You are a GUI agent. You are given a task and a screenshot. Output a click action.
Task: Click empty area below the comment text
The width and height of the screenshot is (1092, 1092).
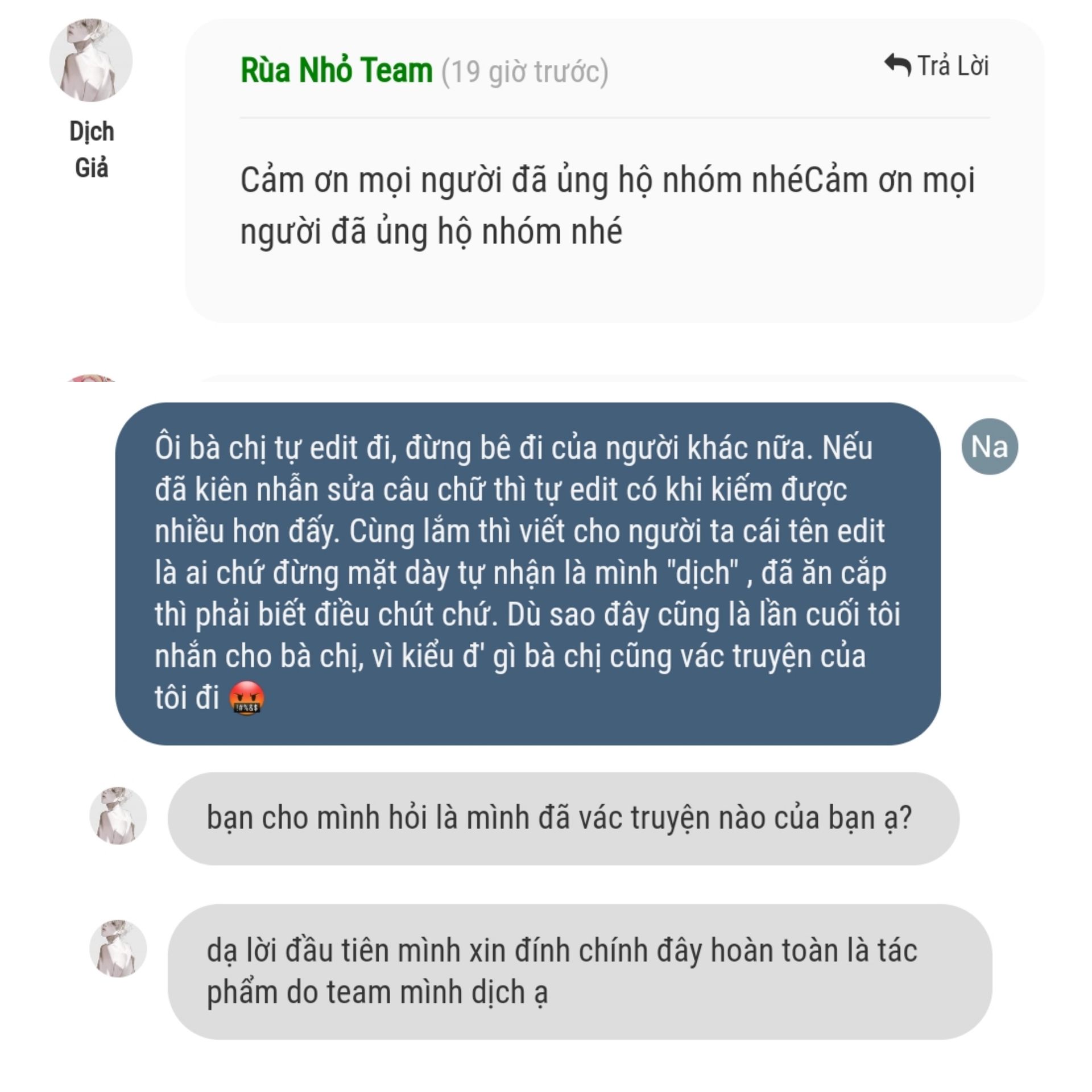[x=614, y=287]
